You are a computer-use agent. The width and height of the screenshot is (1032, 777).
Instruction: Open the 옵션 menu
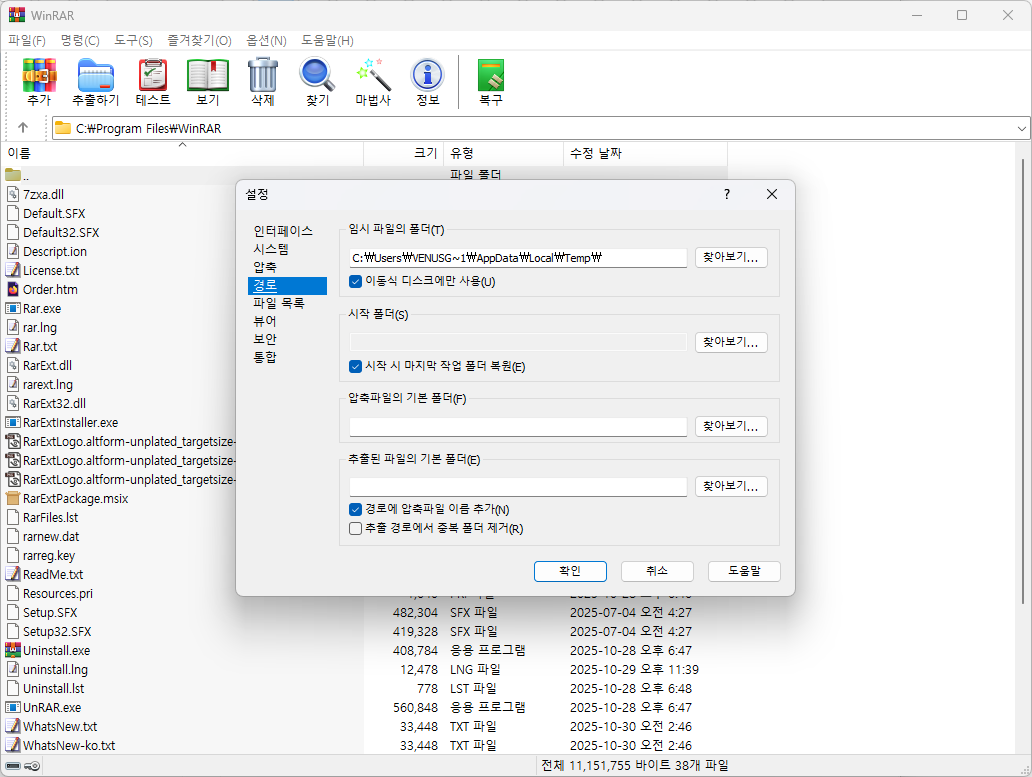(267, 41)
